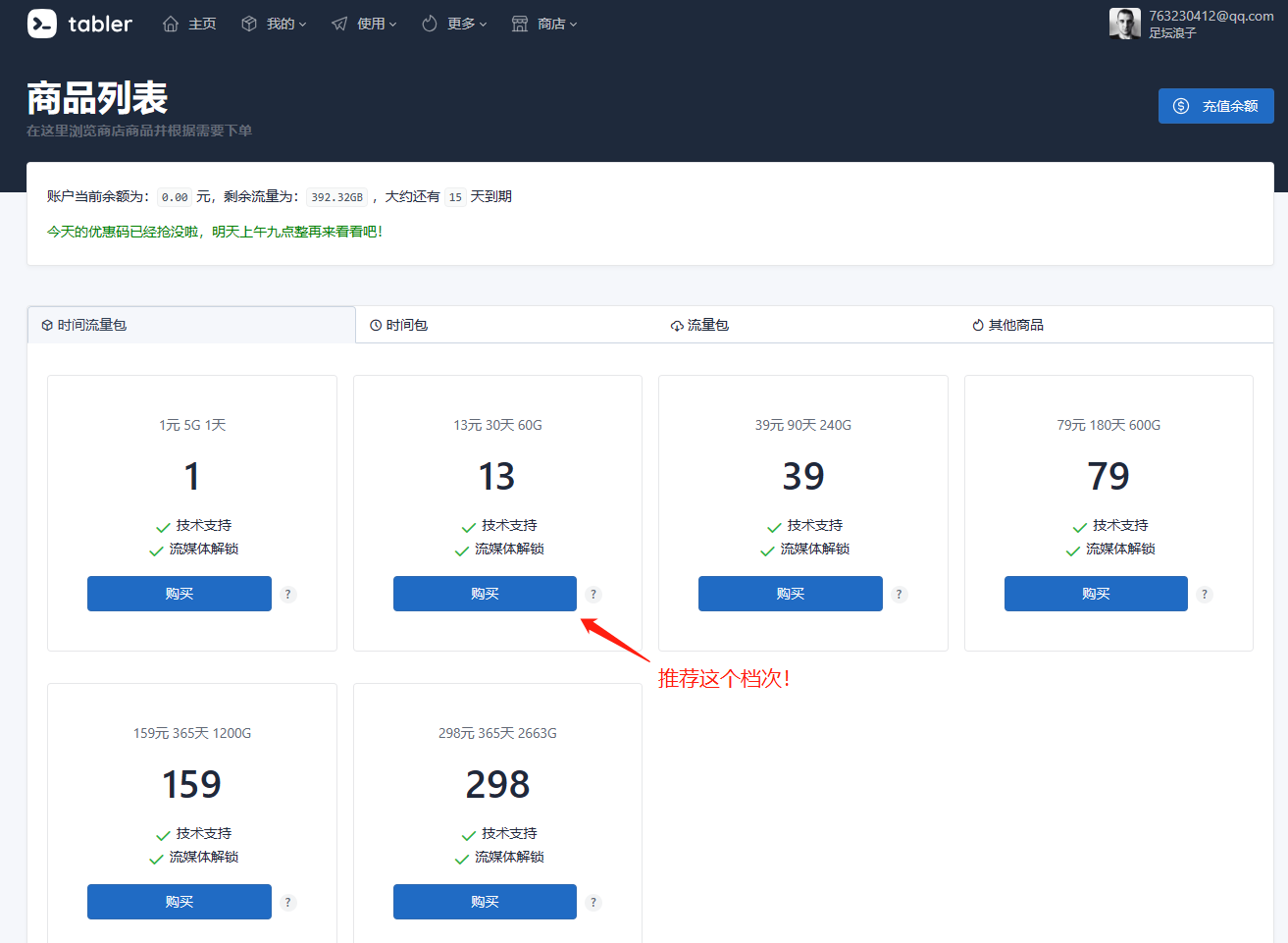Click the green coupon notice text
This screenshot has height=943, width=1288.
pyautogui.click(x=215, y=232)
